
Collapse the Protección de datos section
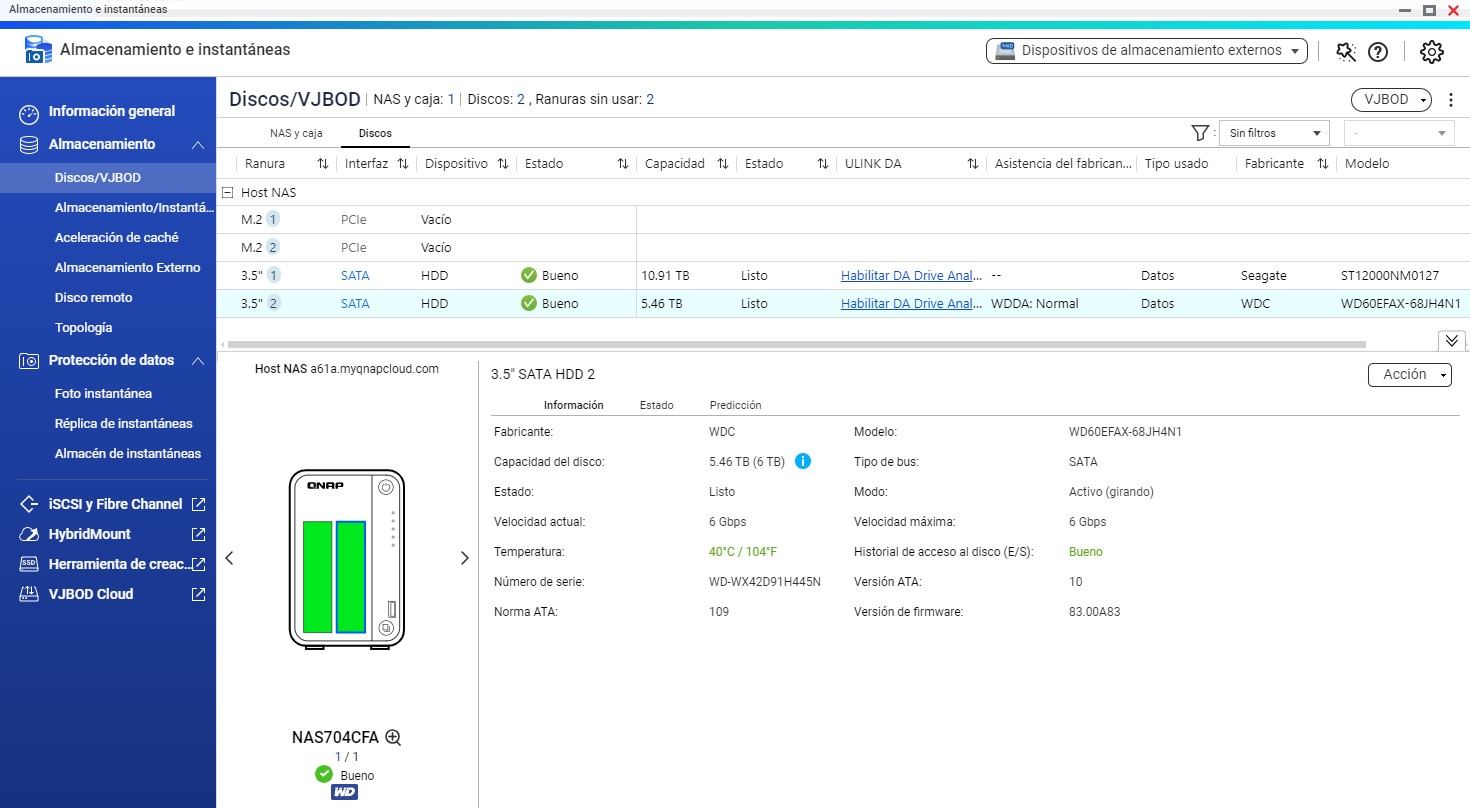click(x=198, y=361)
